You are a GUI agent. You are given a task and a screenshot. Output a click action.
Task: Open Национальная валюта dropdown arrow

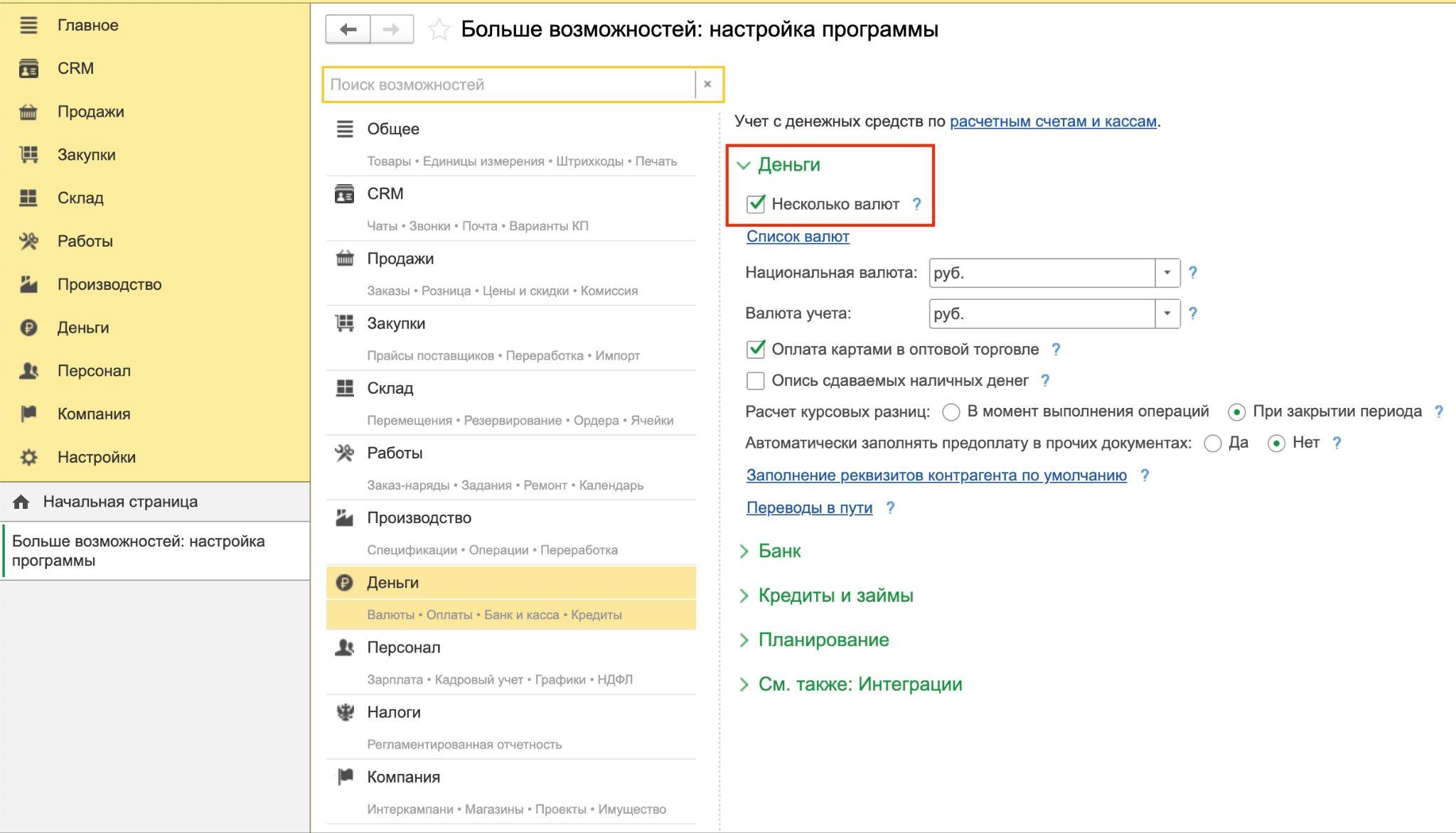point(1167,273)
